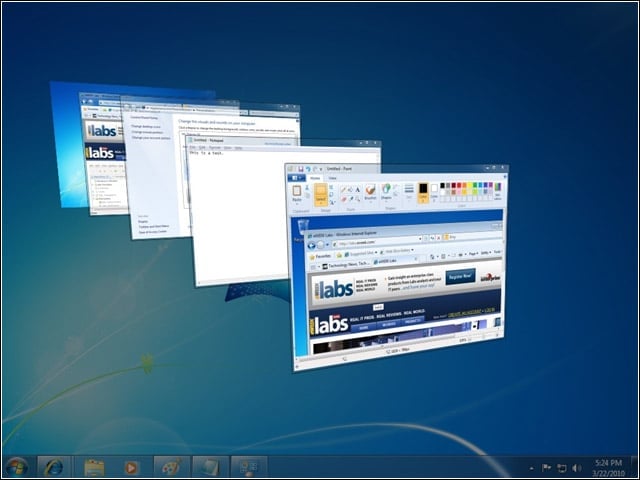Click Rotate icon in Paint Image group

[x=332, y=202]
